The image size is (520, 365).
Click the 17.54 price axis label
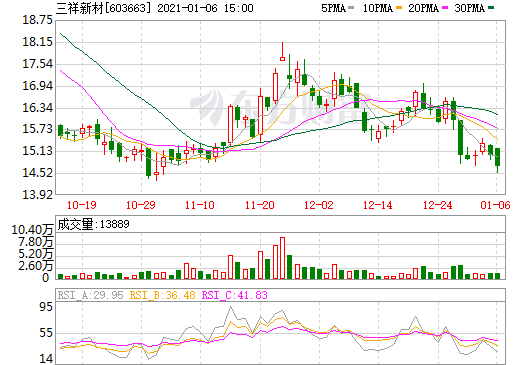[38, 64]
